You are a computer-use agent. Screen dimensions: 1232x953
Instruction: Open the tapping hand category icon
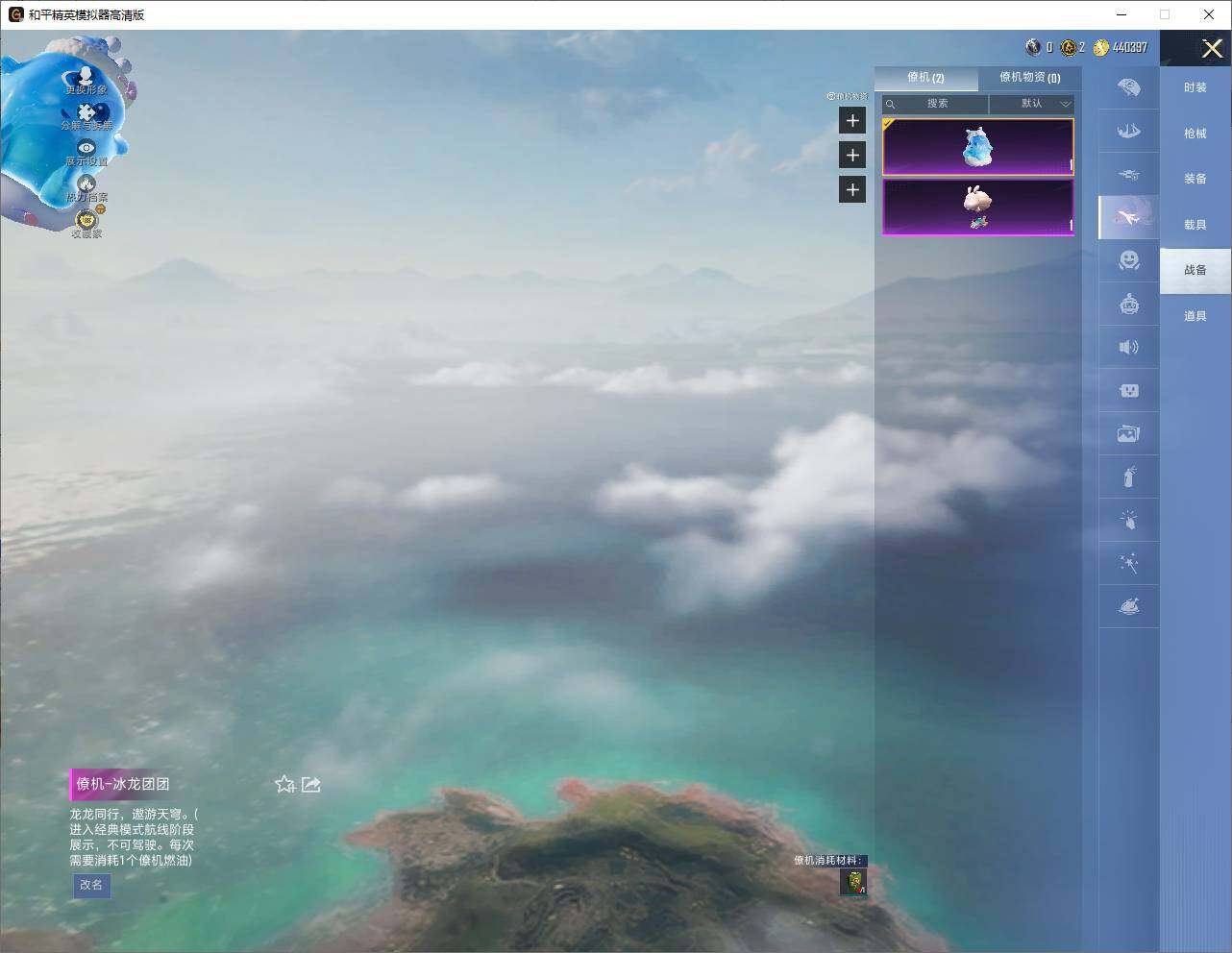click(x=1129, y=520)
